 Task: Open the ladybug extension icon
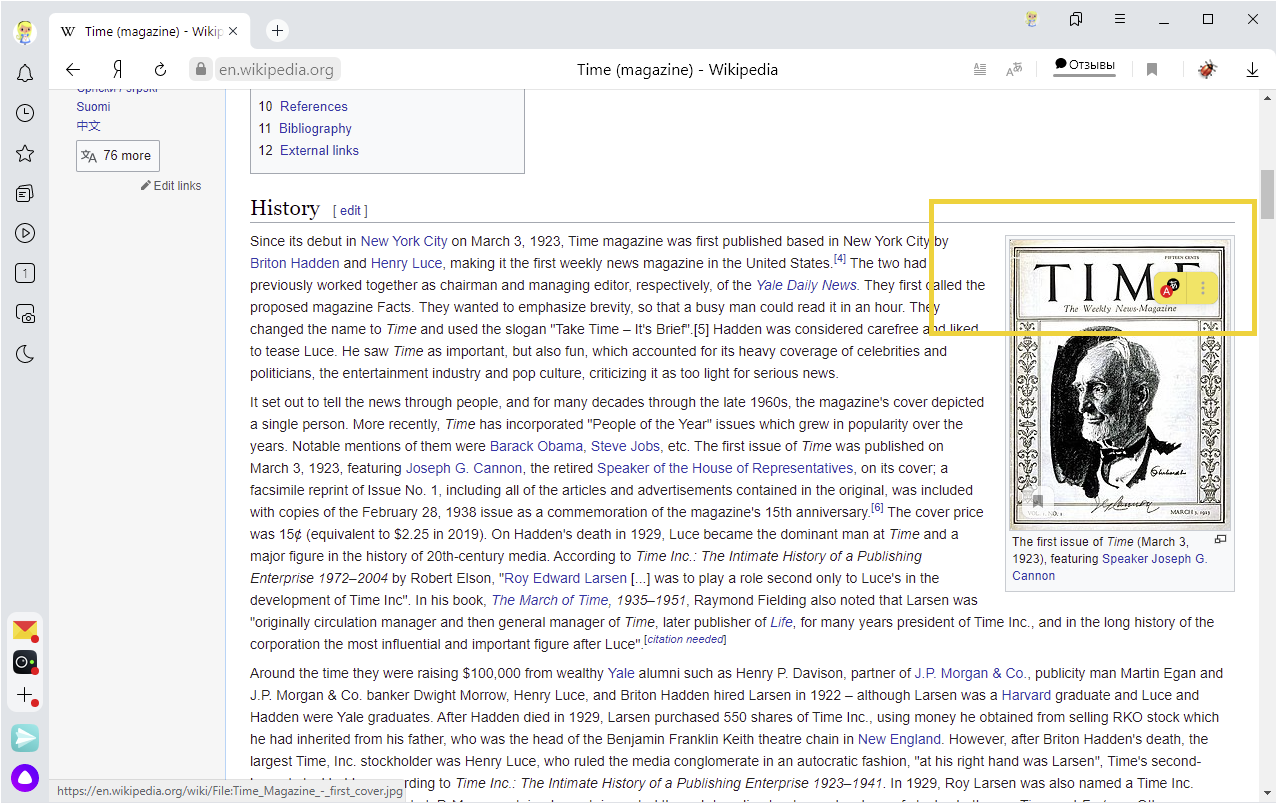coord(1207,70)
